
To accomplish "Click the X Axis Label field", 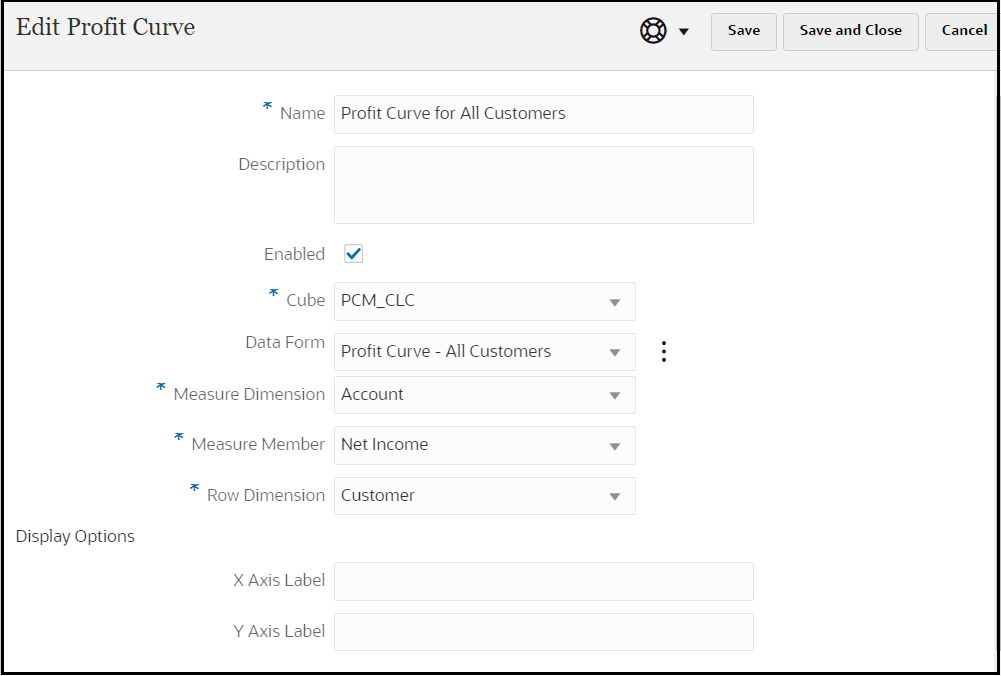I will [x=543, y=581].
